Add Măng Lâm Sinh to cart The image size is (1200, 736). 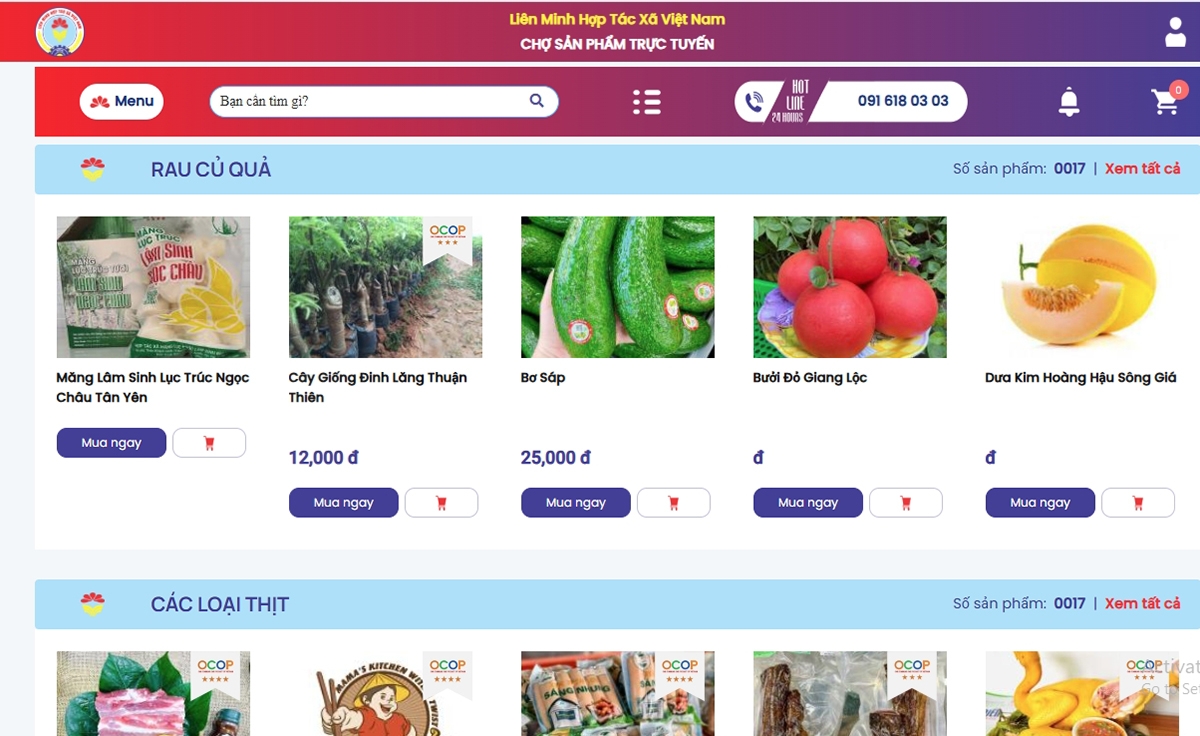209,443
